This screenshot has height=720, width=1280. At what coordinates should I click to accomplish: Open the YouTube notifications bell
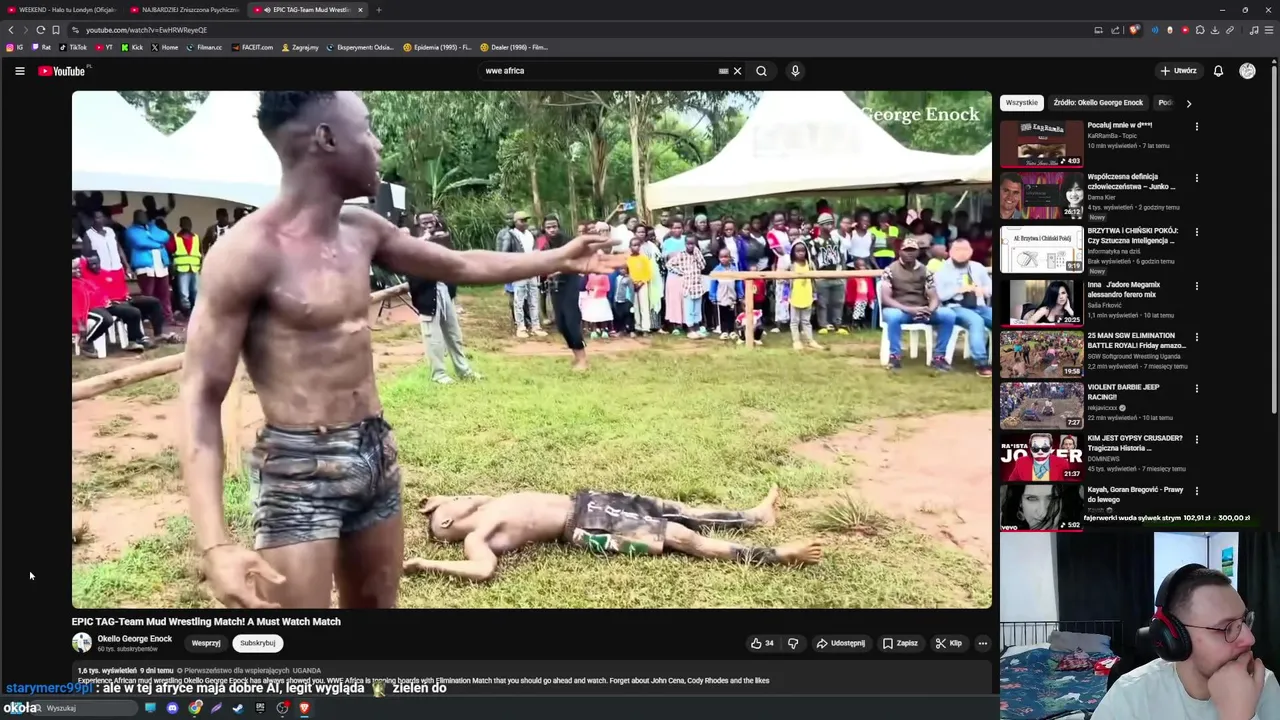point(1218,71)
